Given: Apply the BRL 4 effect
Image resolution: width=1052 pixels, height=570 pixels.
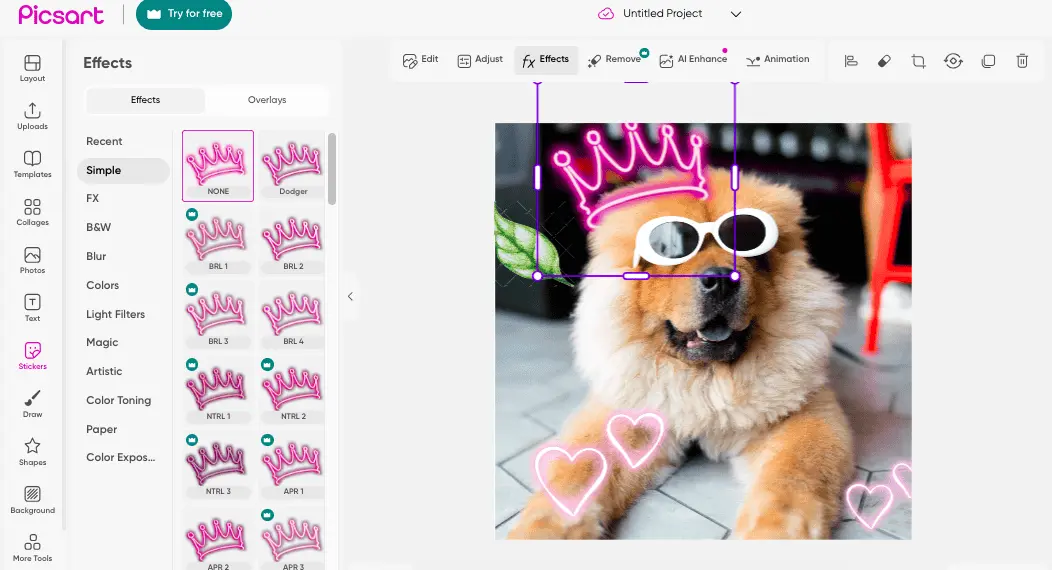Looking at the screenshot, I should (x=293, y=316).
